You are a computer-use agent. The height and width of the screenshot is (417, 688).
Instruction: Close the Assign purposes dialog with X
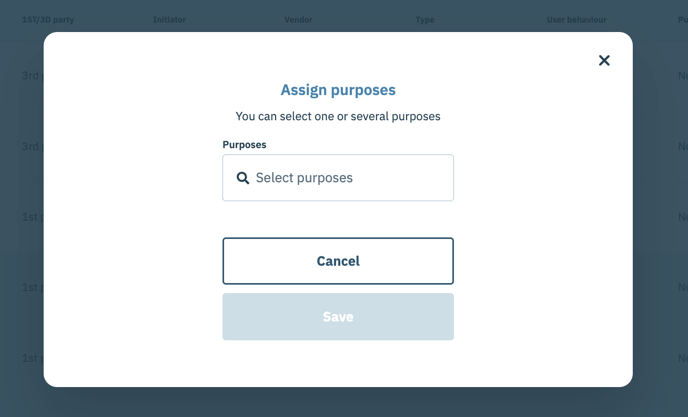[604, 61]
